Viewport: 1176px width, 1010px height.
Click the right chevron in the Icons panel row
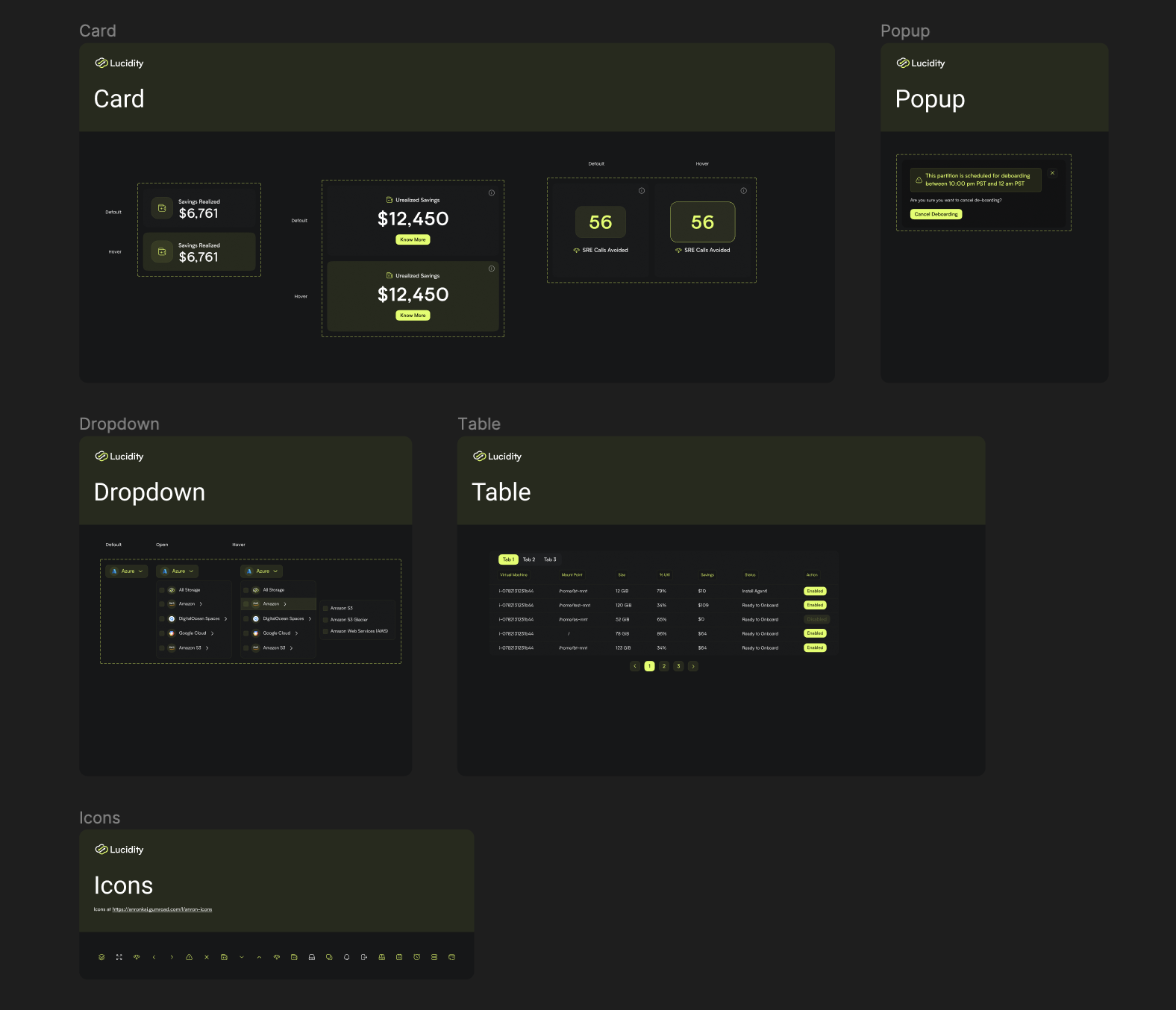click(172, 957)
